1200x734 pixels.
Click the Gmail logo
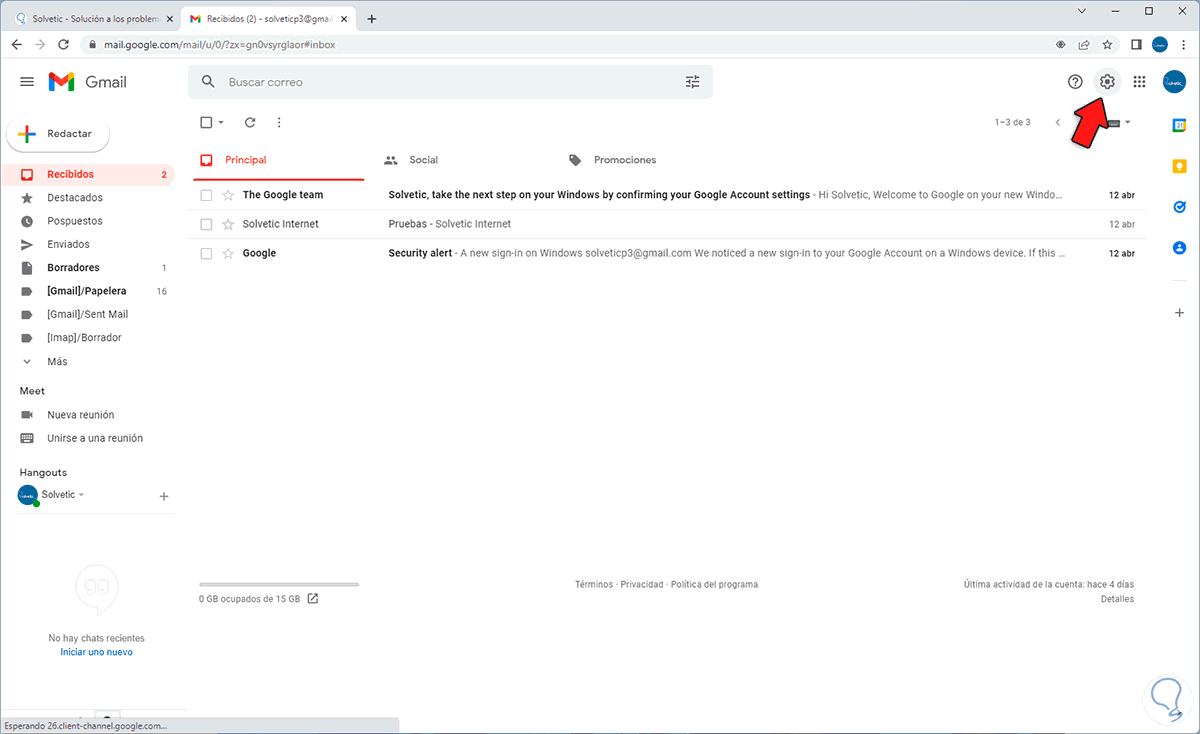click(88, 82)
